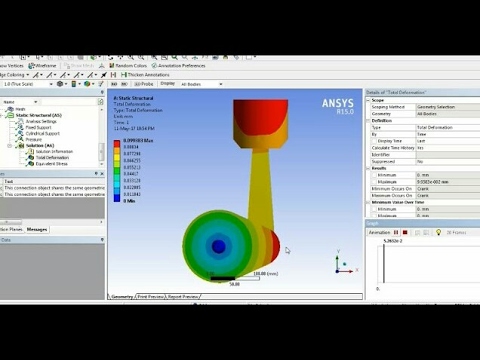This screenshot has width=480, height=360.
Task: Click the Suppressed No value
Action: (448, 161)
